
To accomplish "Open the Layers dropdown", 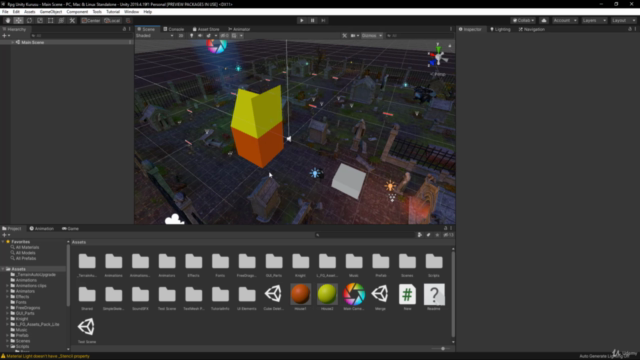I will point(594,20).
